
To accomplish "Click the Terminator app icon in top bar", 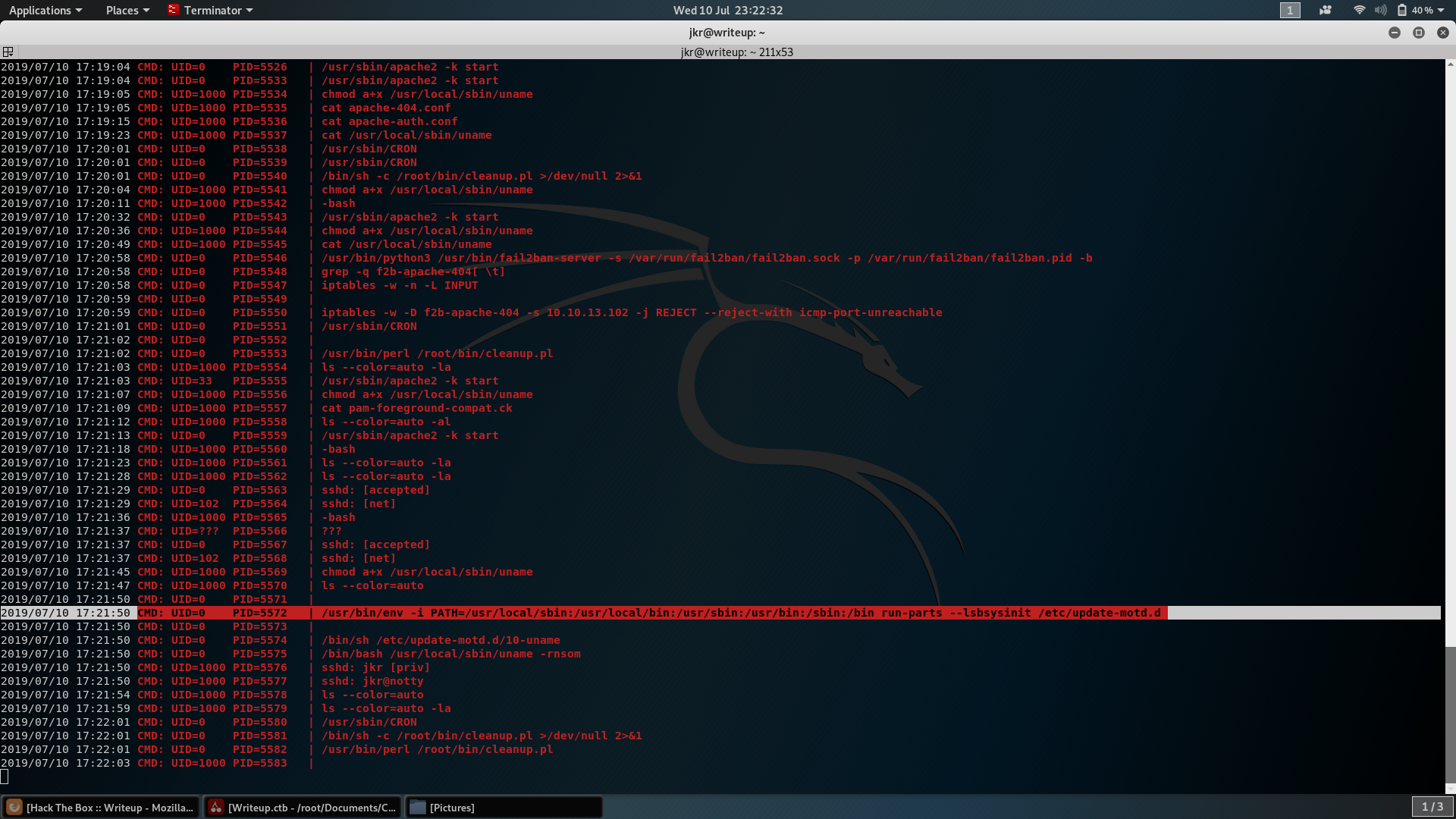I will coord(174,10).
